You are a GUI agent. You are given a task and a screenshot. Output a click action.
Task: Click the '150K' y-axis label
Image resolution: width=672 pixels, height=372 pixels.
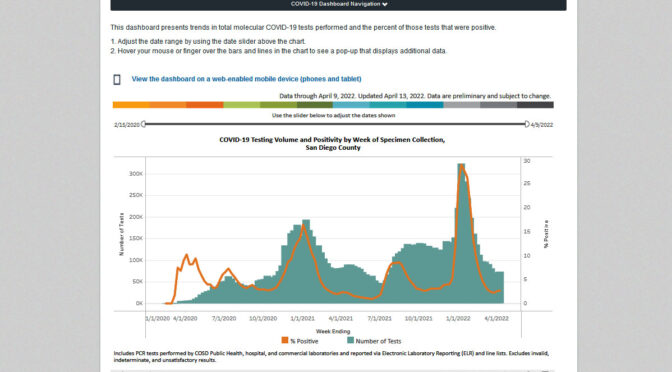pyautogui.click(x=136, y=238)
